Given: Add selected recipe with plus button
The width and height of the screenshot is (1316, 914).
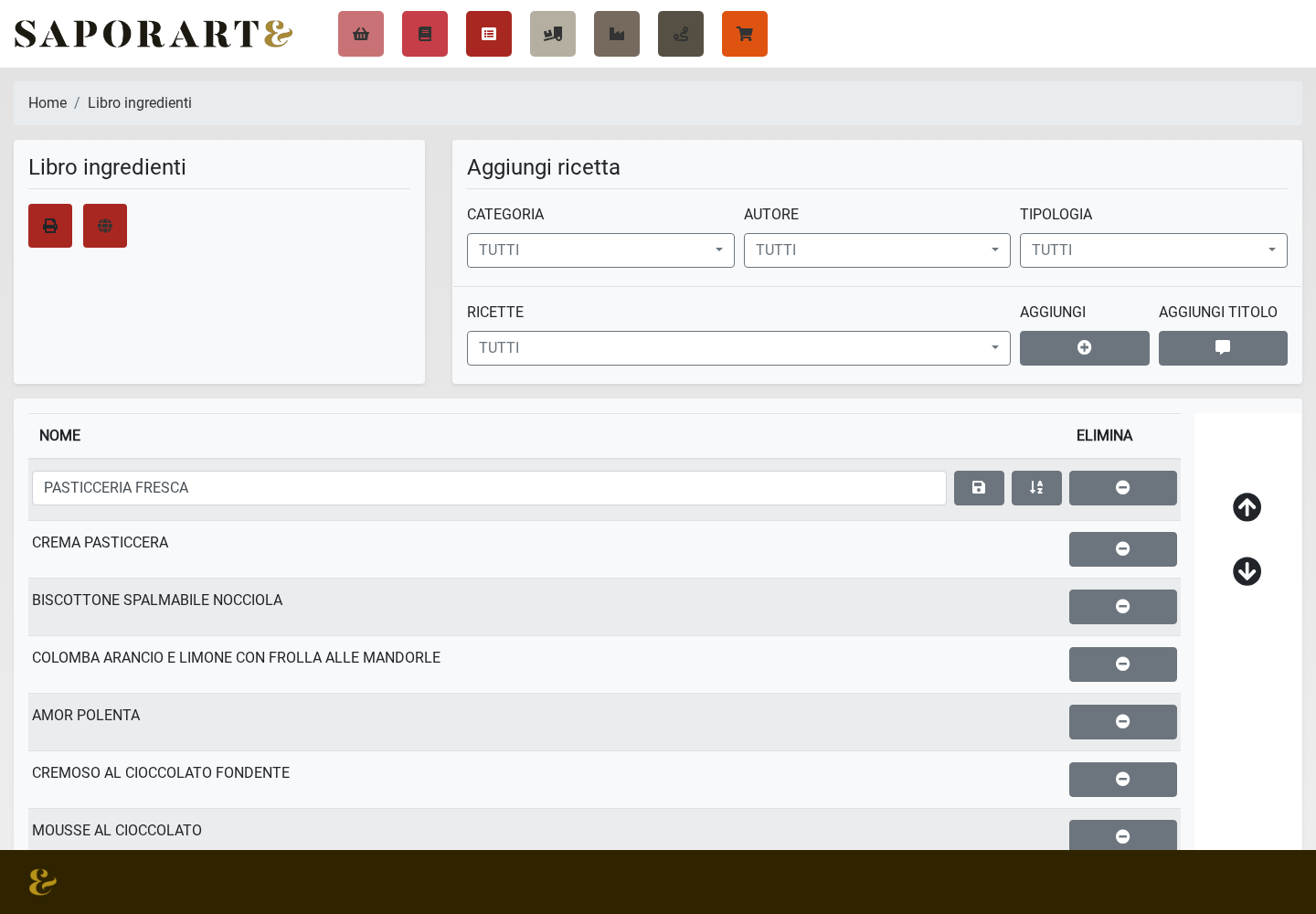Looking at the screenshot, I should [x=1085, y=348].
